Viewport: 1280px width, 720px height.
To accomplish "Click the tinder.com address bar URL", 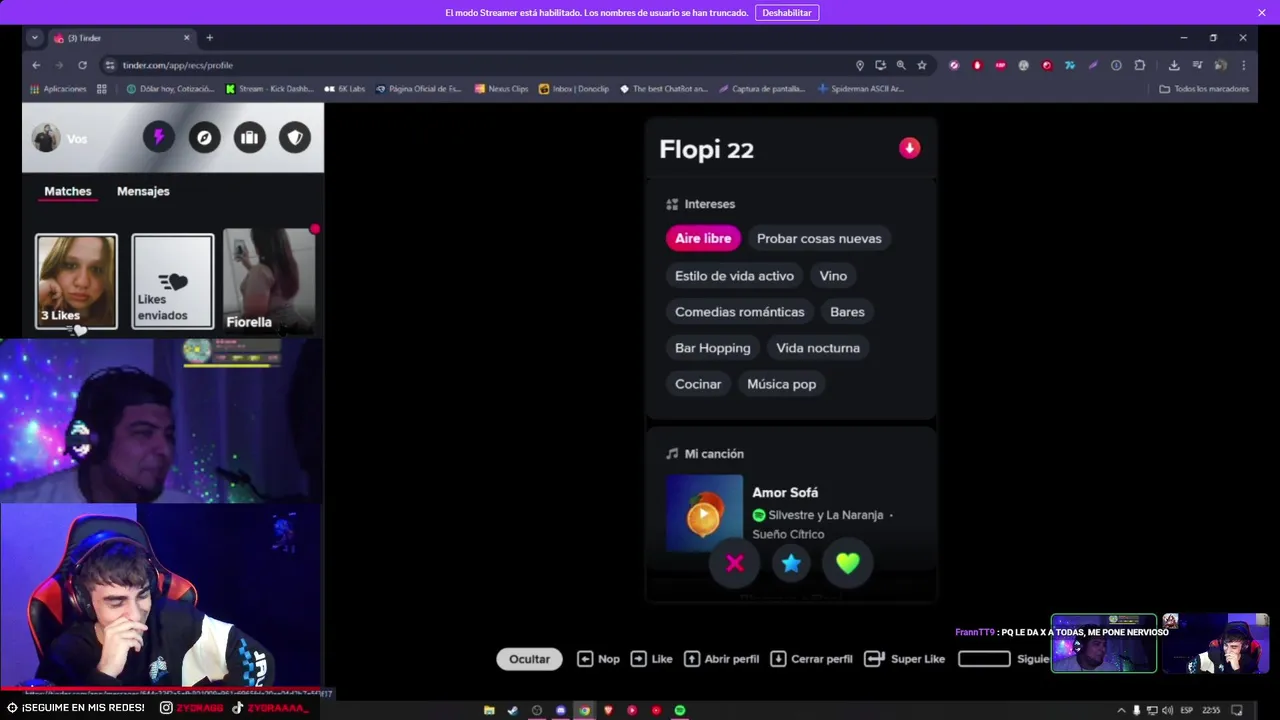I will pos(177,65).
